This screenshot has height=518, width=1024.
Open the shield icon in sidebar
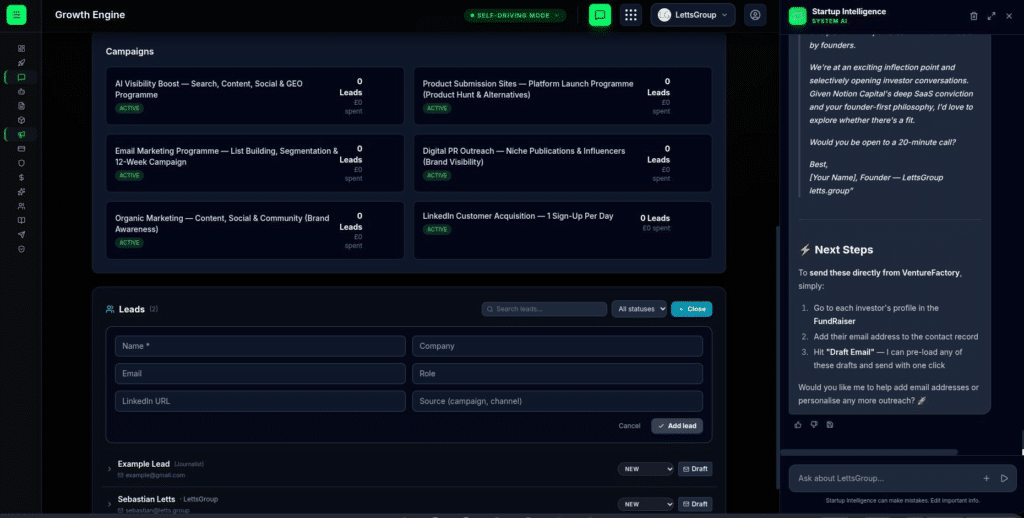[x=22, y=163]
